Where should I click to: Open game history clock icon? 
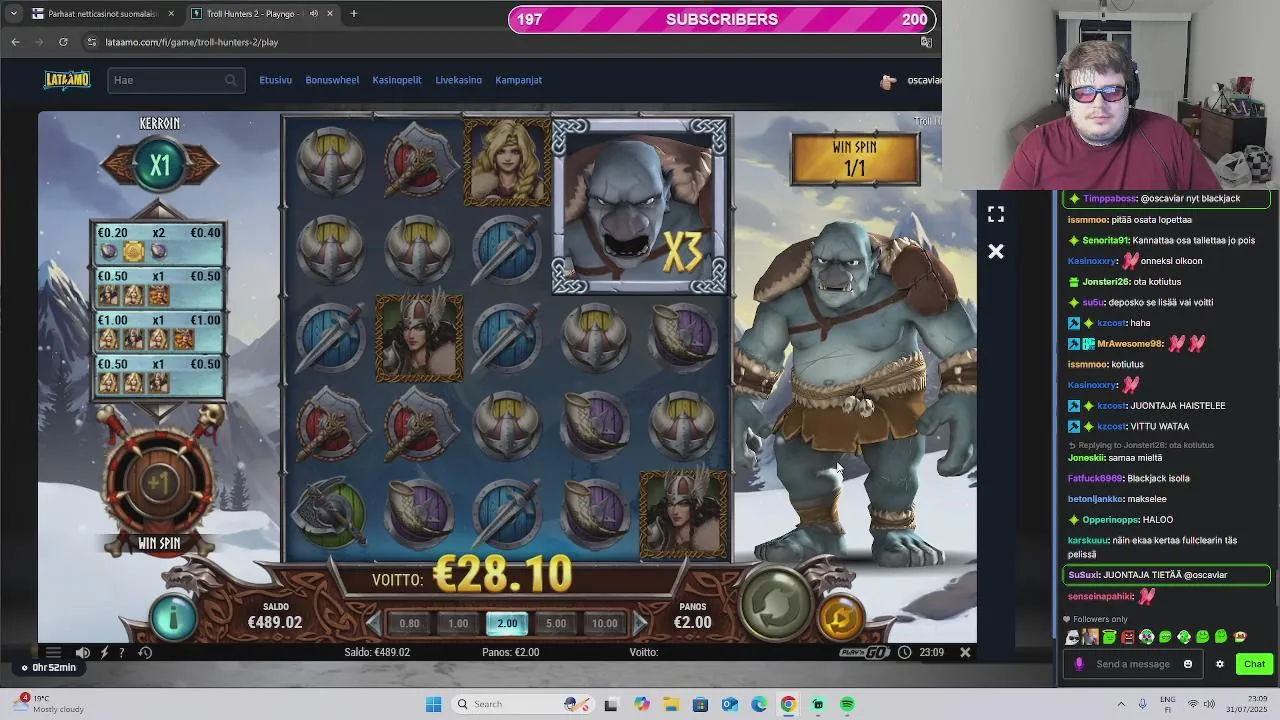coord(145,652)
